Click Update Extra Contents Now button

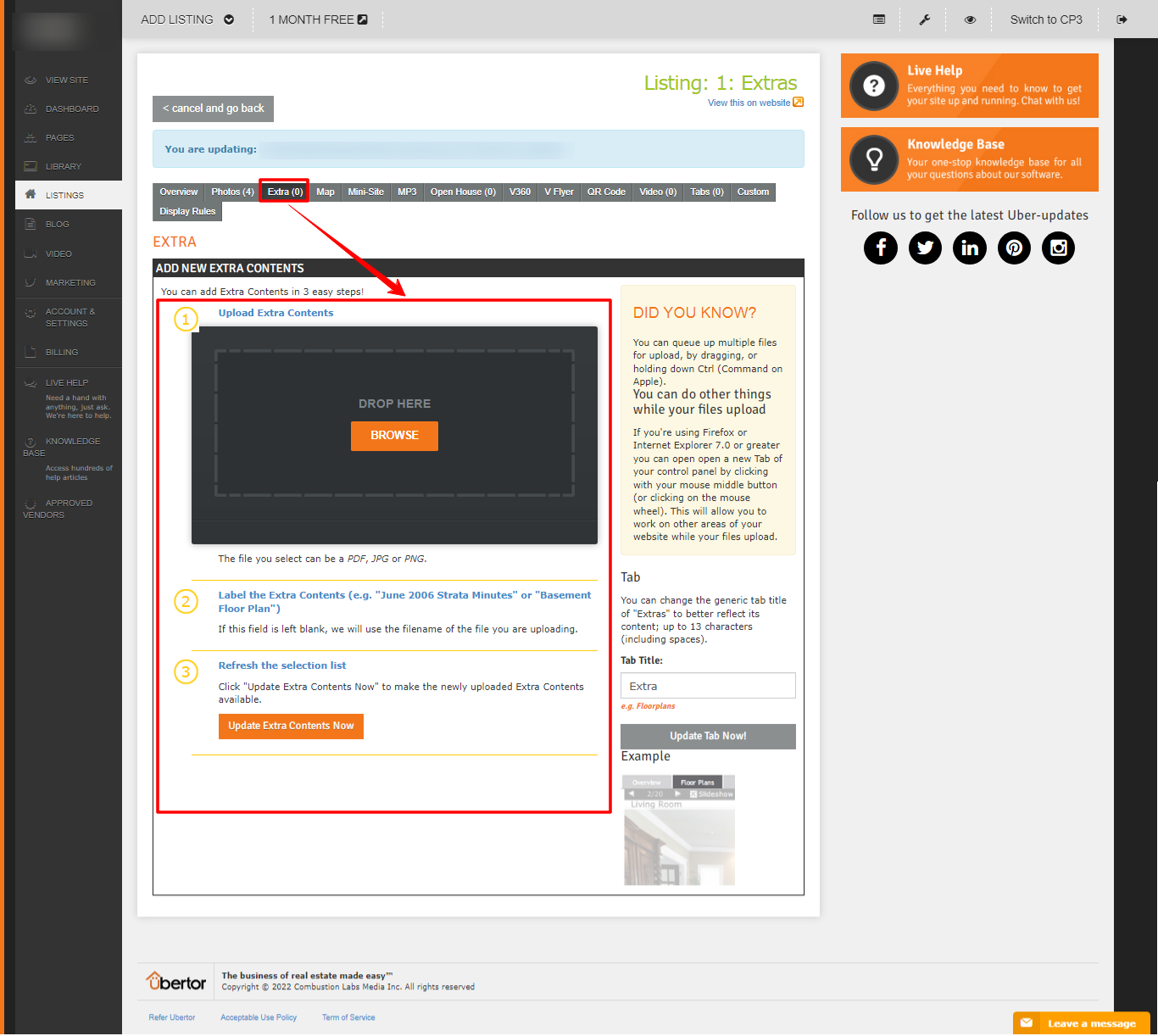[291, 726]
